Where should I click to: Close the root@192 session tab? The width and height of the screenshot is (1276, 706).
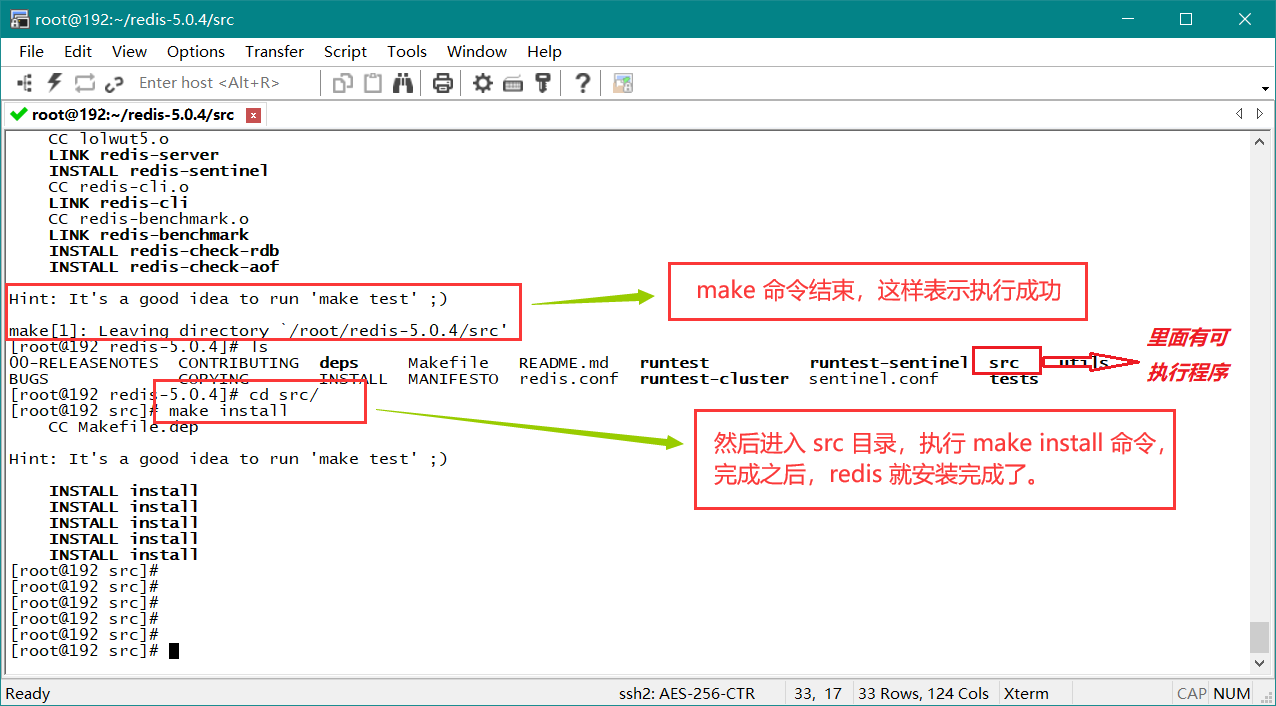[253, 116]
